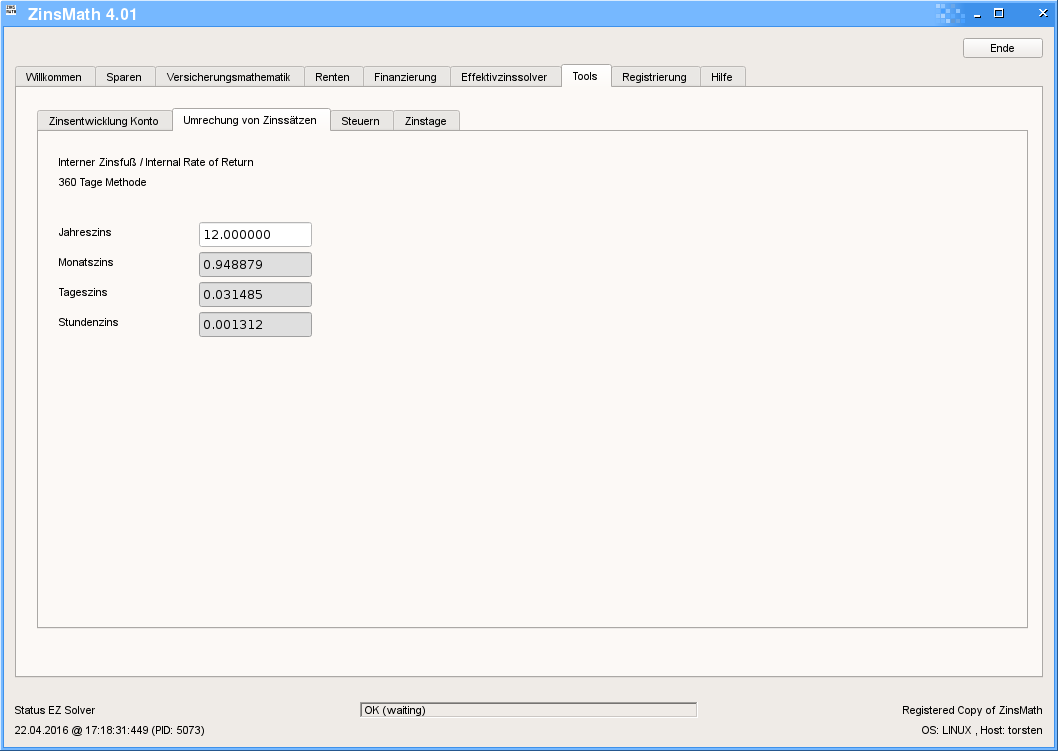Click the OK (waiting) status bar field
The height and width of the screenshot is (751, 1058).
(528, 710)
